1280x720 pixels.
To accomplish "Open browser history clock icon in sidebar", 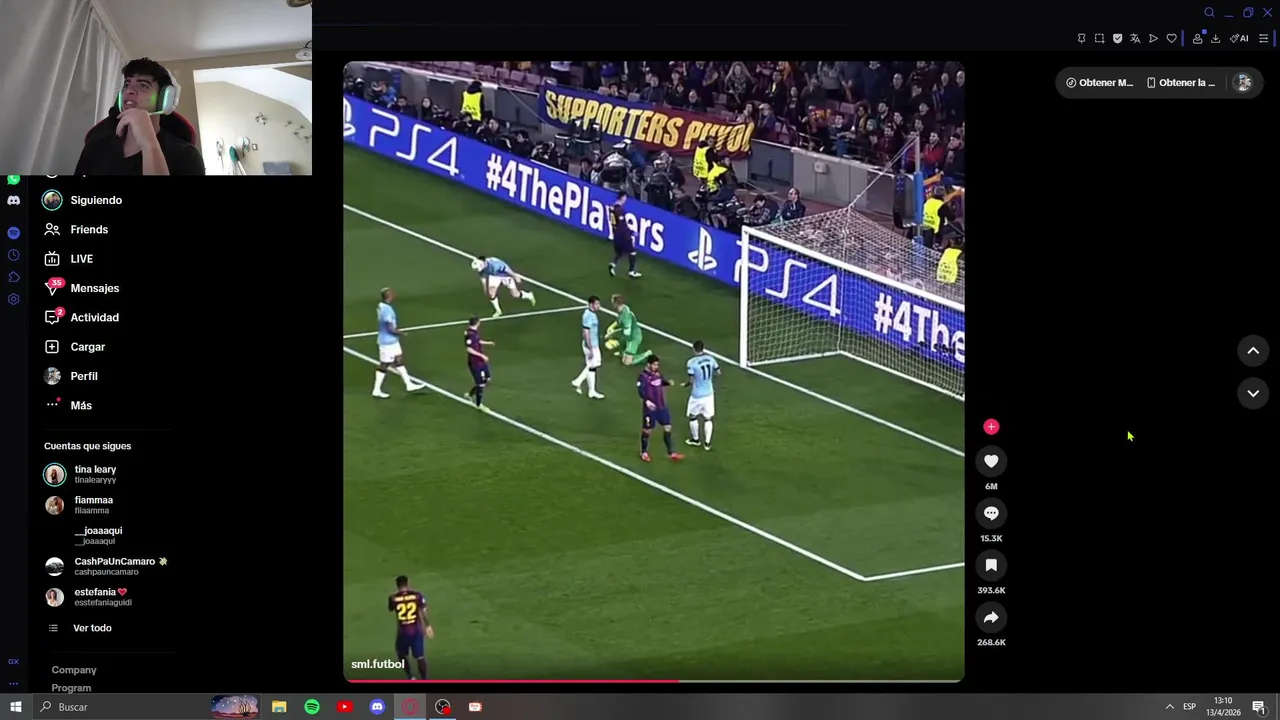I will [13, 255].
